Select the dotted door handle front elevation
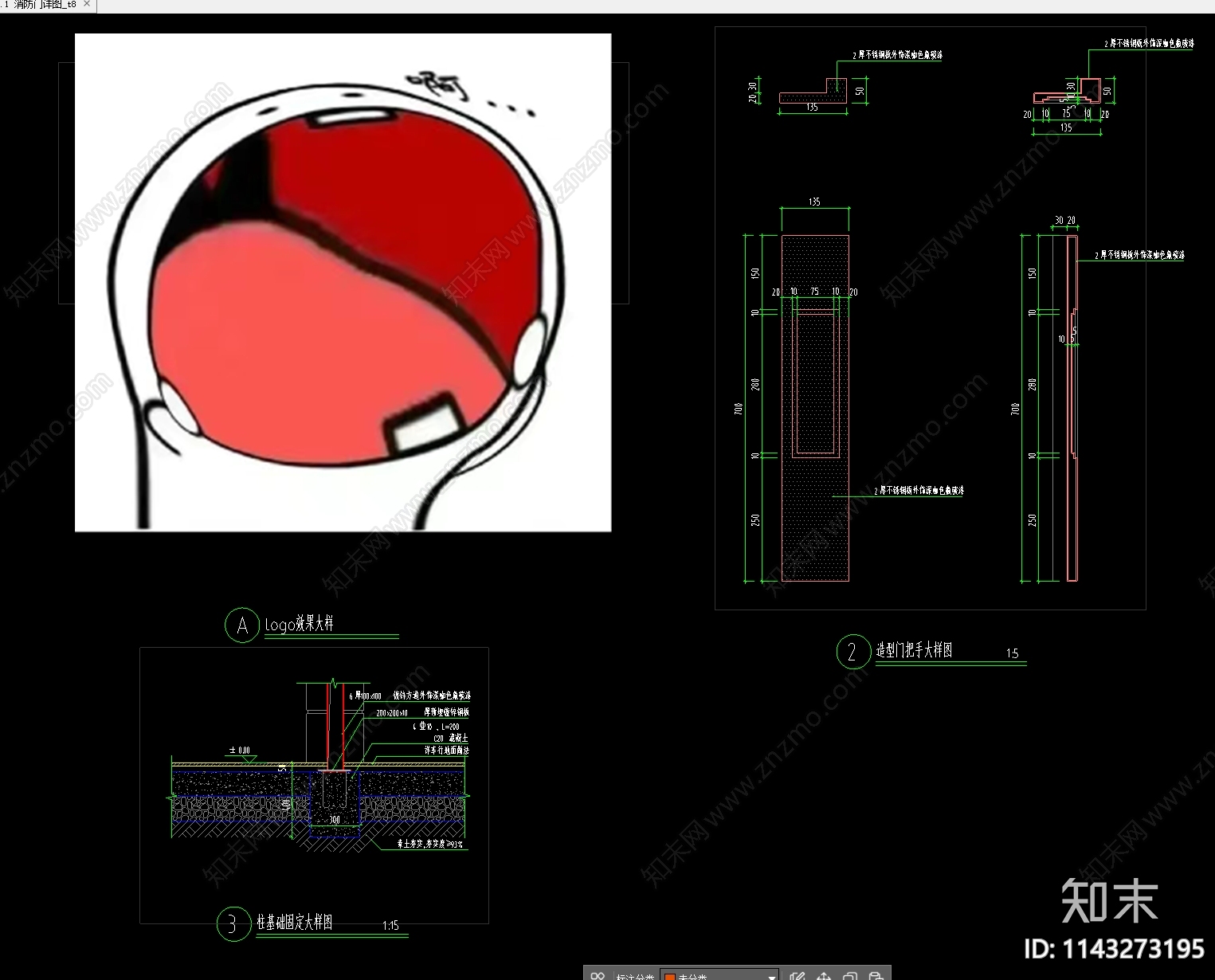Viewport: 1215px width, 980px height. (x=815, y=408)
